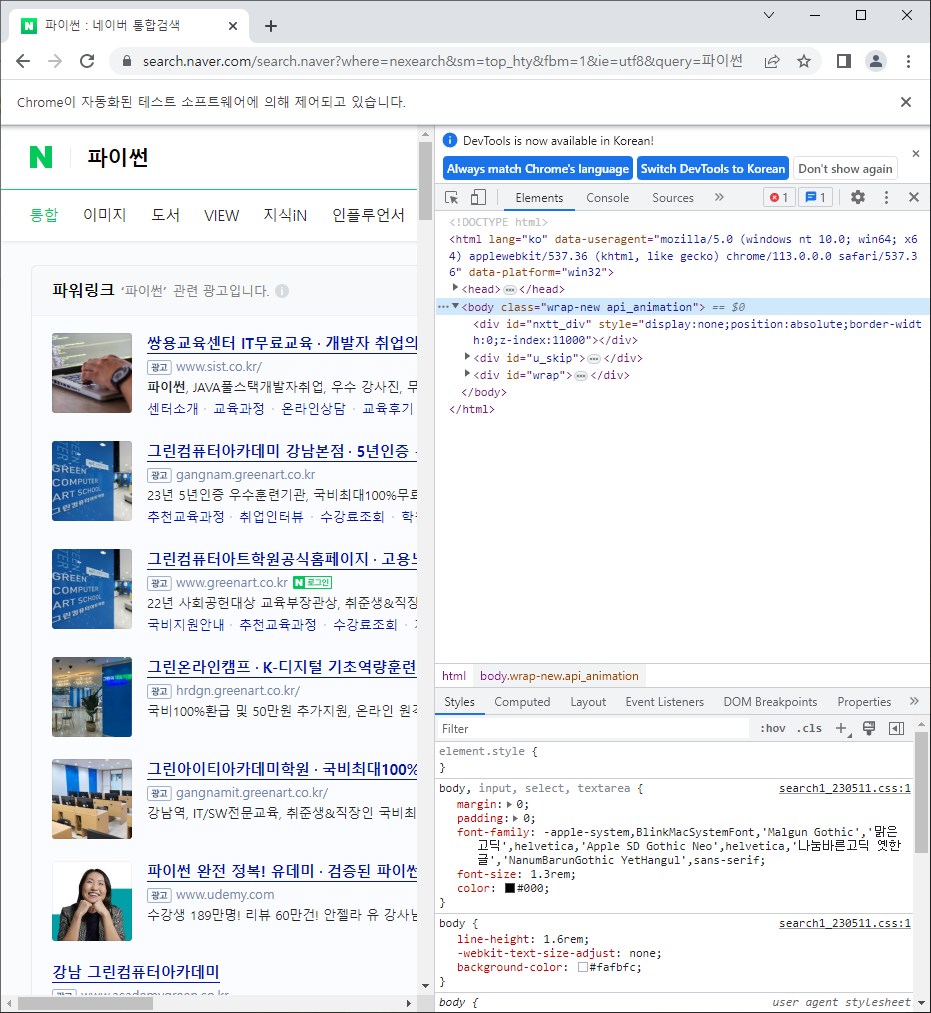Toggle :hov element state panel
The height and width of the screenshot is (1013, 931).
click(773, 728)
